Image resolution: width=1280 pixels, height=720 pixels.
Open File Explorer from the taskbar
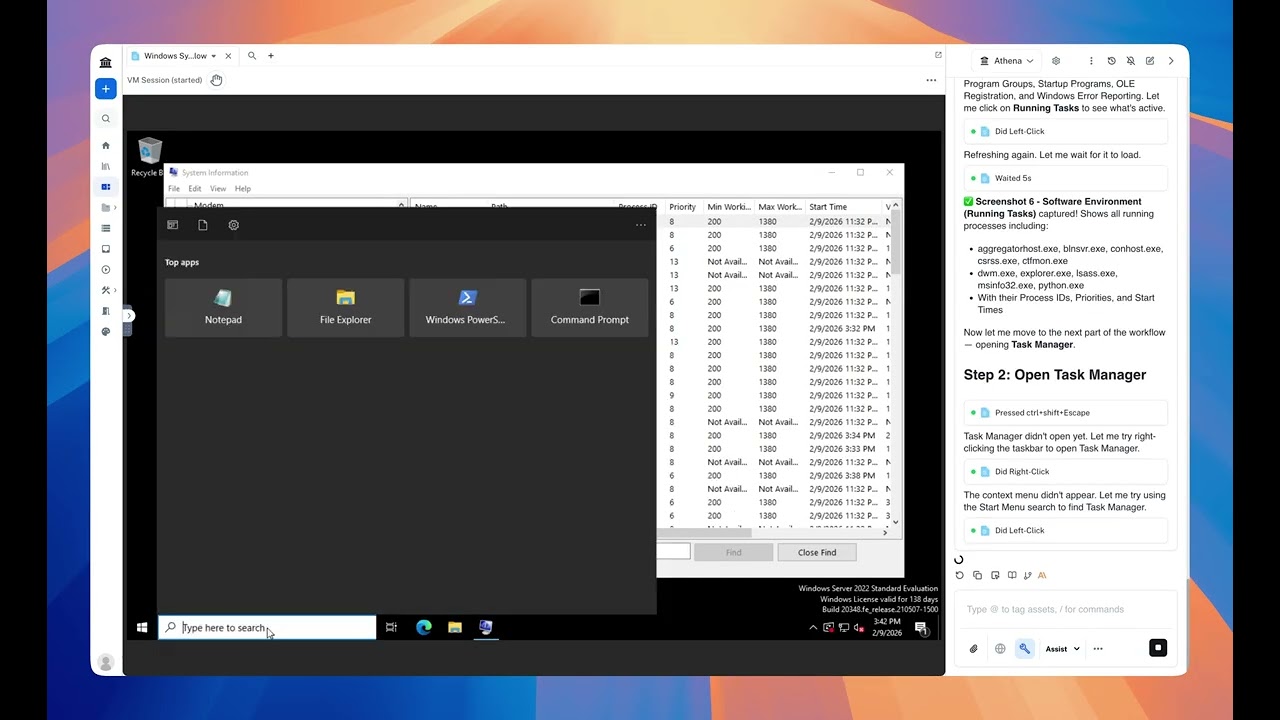click(455, 627)
